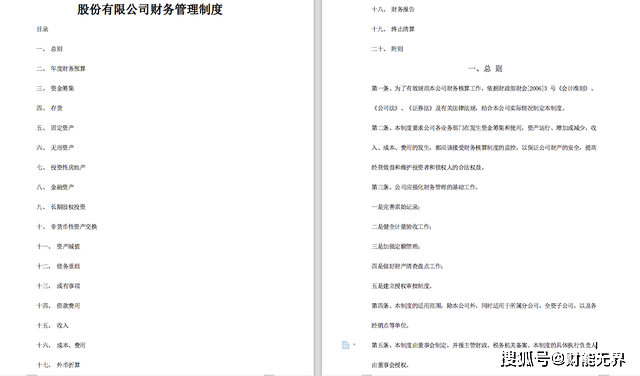Image resolution: width=640 pixels, height=376 pixels.
Task: Click the line 四是做好财产清查盘点工作
Action: (x=407, y=266)
